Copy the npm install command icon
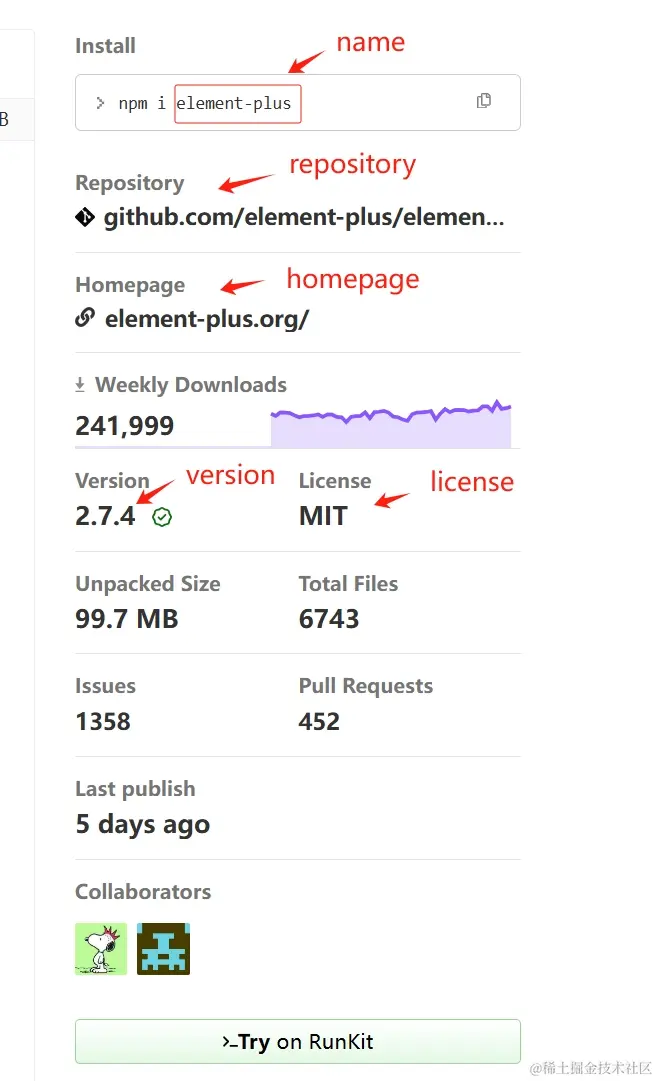The image size is (657, 1081). [484, 101]
